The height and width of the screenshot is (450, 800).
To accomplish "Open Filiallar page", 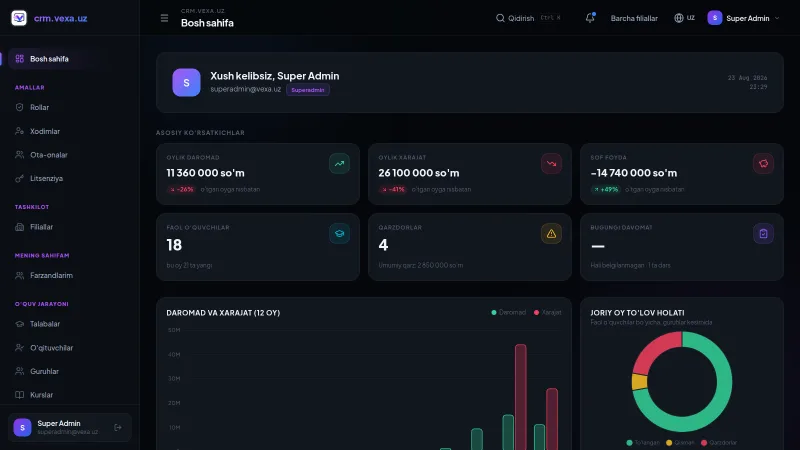I will [x=69, y=227].
